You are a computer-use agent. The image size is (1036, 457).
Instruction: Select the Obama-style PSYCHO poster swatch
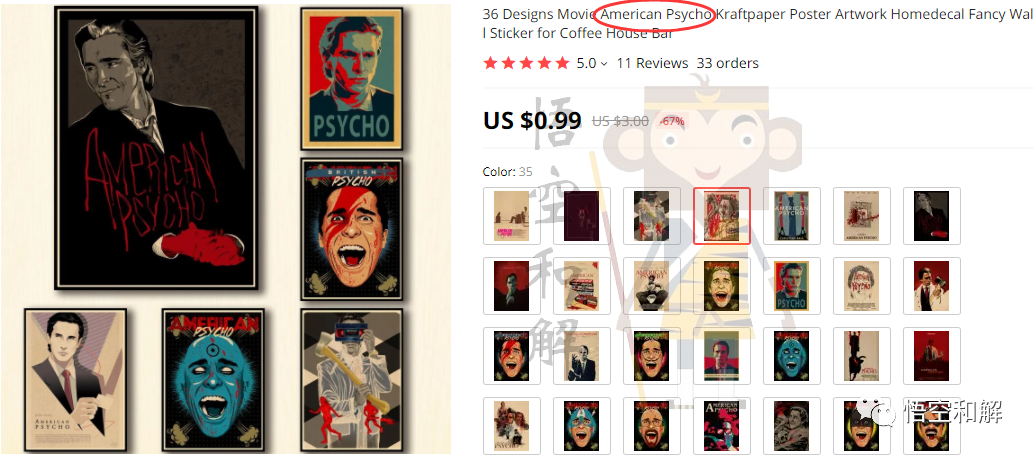[792, 286]
